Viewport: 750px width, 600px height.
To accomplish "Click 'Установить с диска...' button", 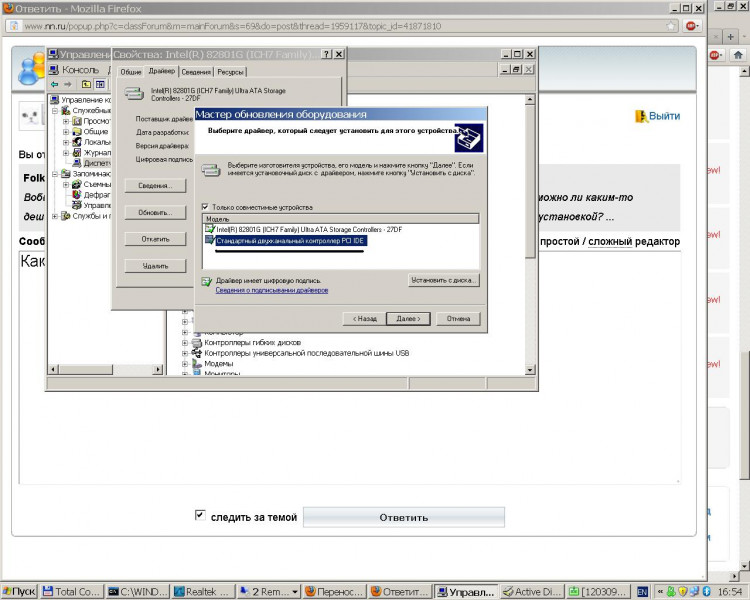I will click(x=444, y=281).
